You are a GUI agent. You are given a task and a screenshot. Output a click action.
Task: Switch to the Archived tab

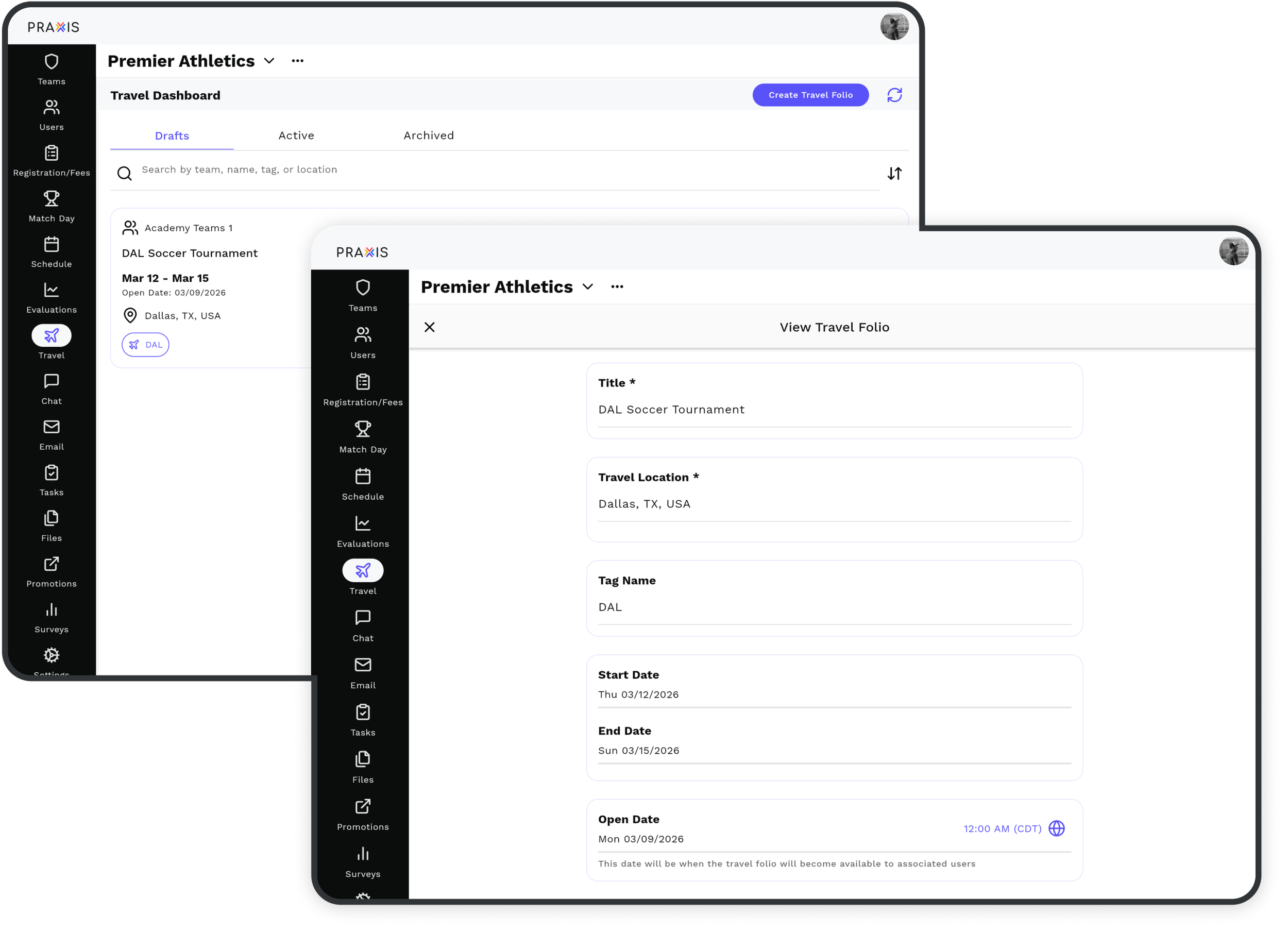428,135
